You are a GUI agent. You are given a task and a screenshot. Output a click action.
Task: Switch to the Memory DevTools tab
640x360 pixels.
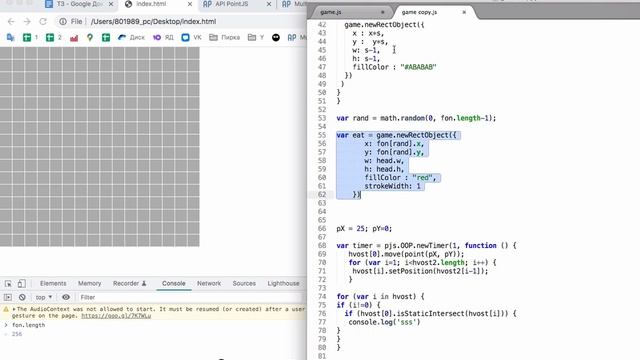point(89,283)
